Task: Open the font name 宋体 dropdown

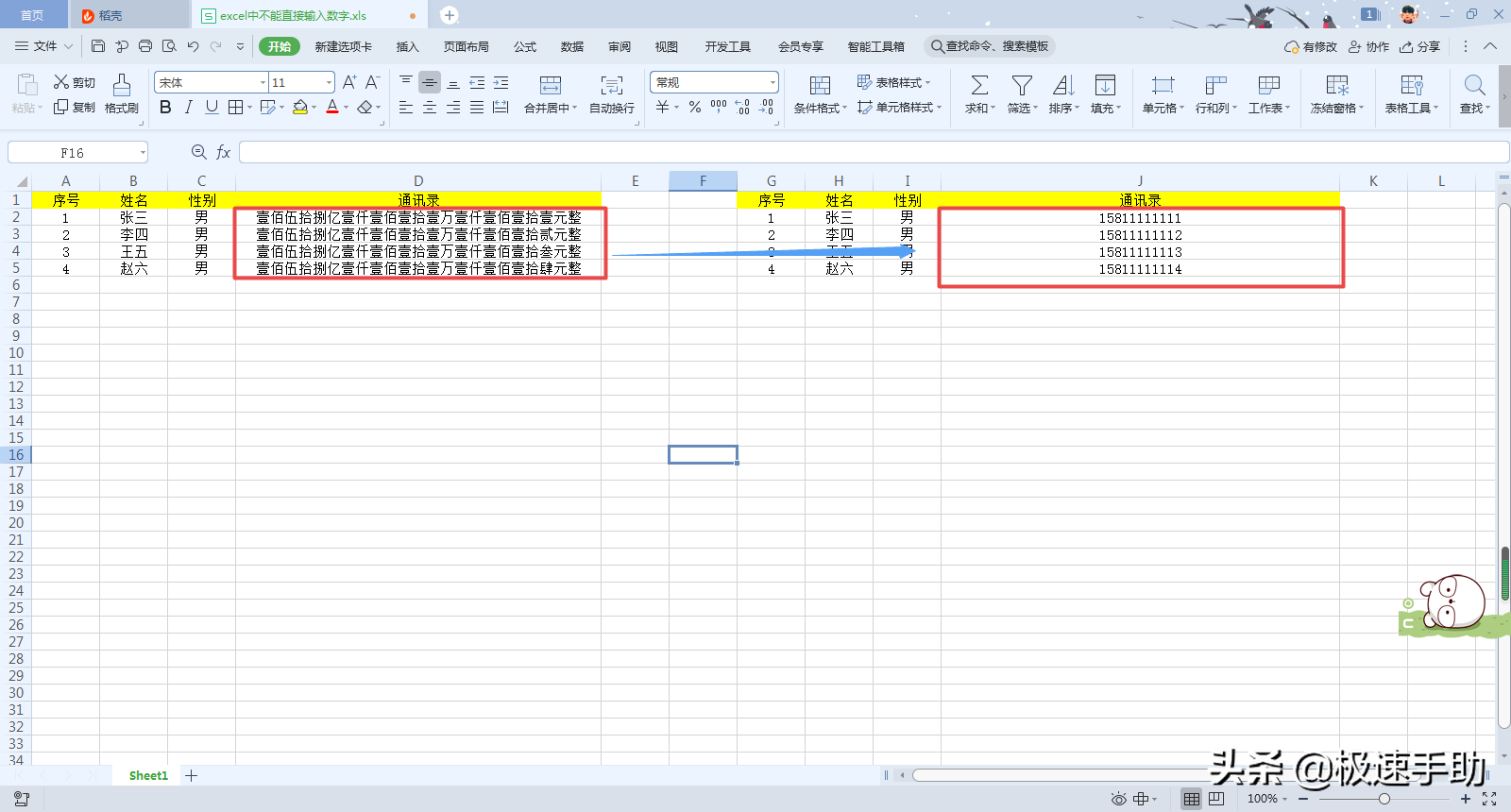Action: [x=263, y=83]
